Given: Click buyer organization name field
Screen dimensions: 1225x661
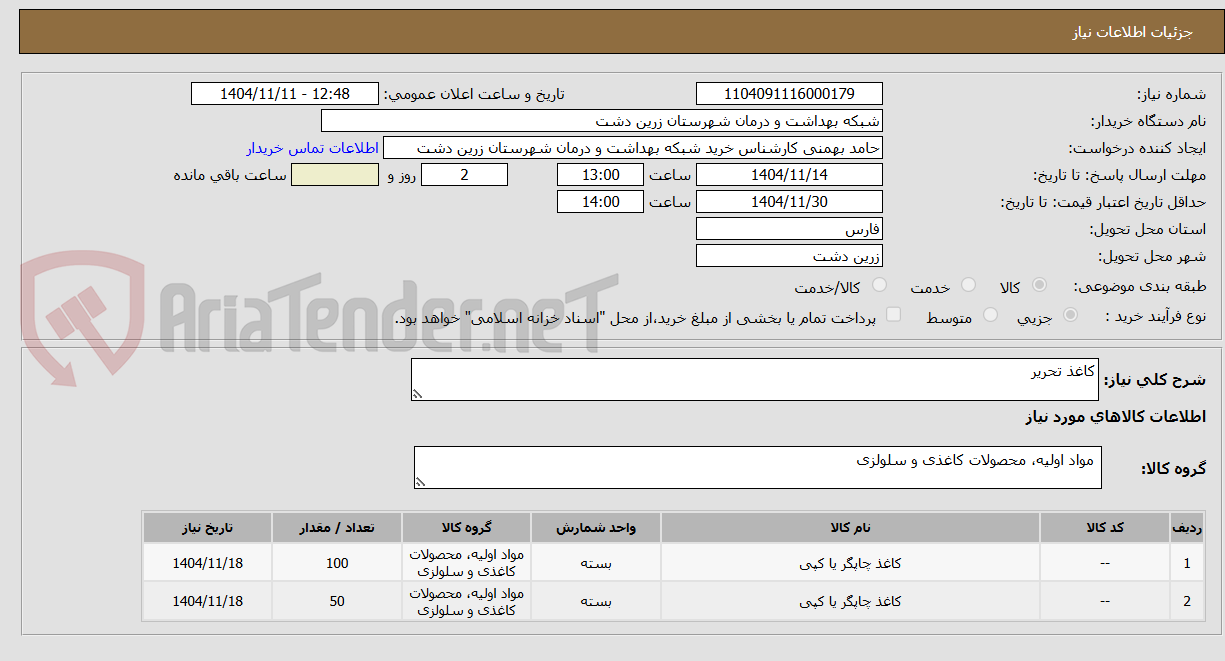Looking at the screenshot, I should (602, 121).
